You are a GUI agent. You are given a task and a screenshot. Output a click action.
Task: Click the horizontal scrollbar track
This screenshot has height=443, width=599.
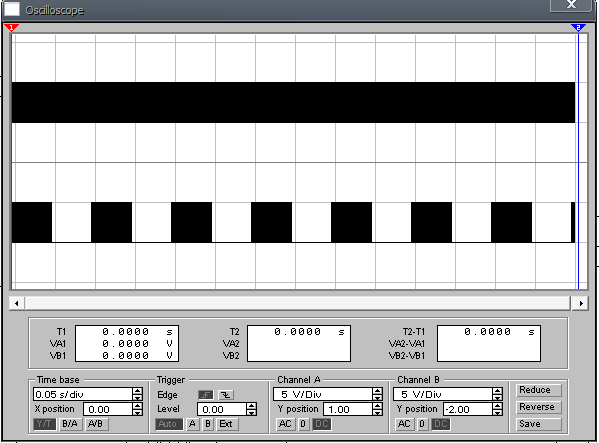point(298,303)
